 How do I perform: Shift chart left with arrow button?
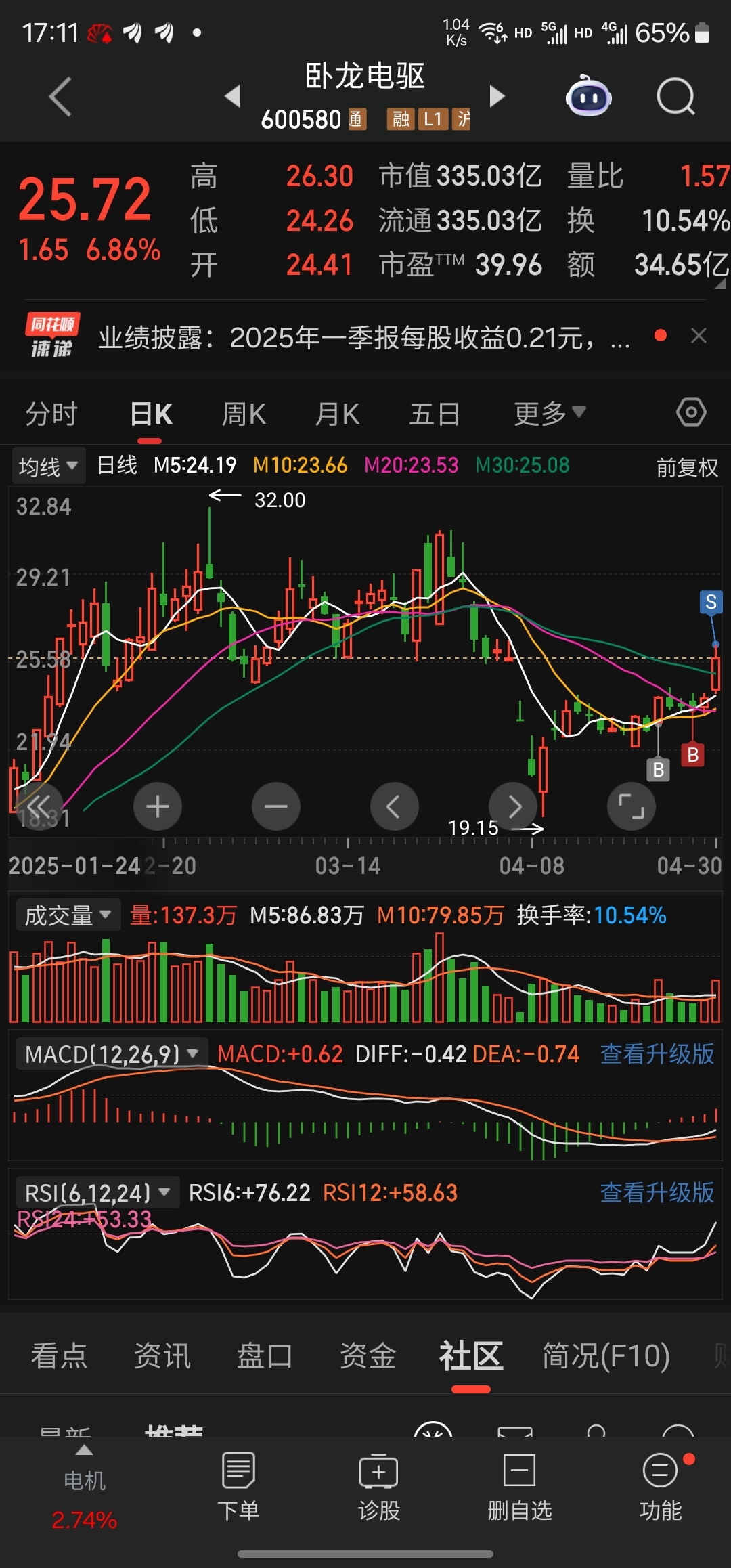[395, 806]
